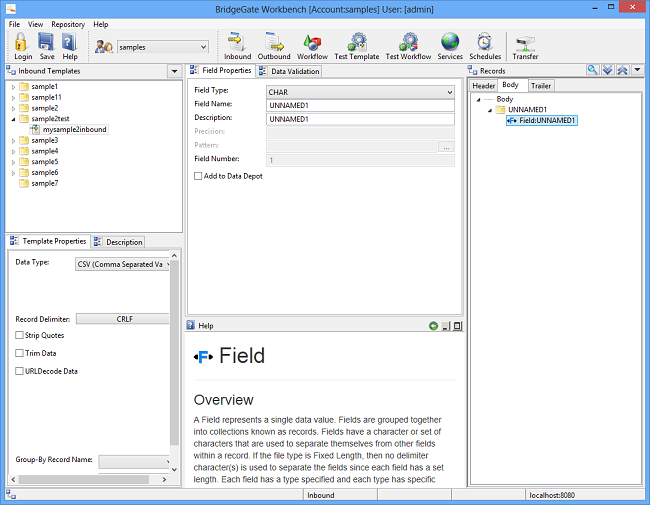Check the Strip Quotes option
The width and height of the screenshot is (650, 505).
pyautogui.click(x=19, y=335)
